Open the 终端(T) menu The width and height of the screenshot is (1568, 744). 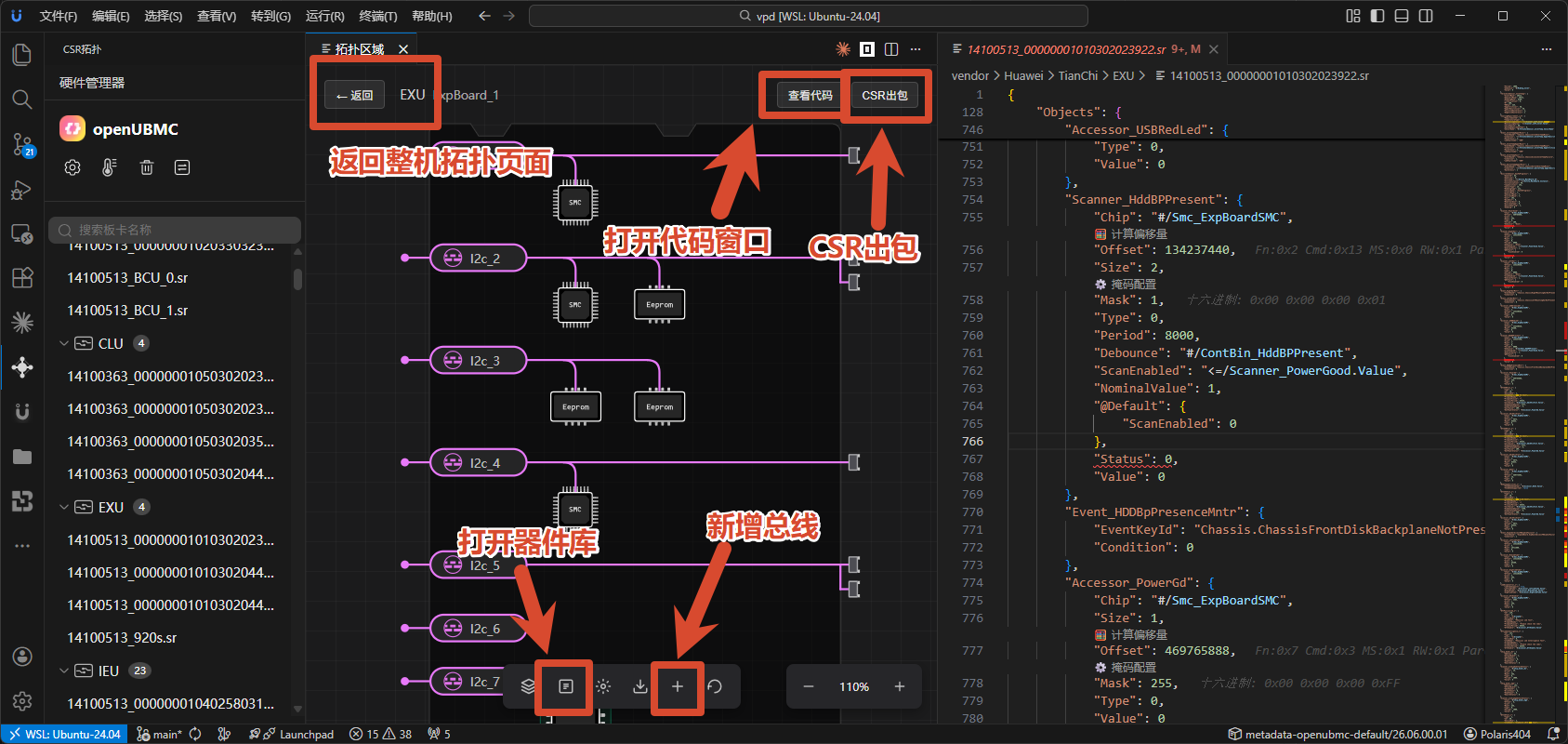tap(378, 16)
